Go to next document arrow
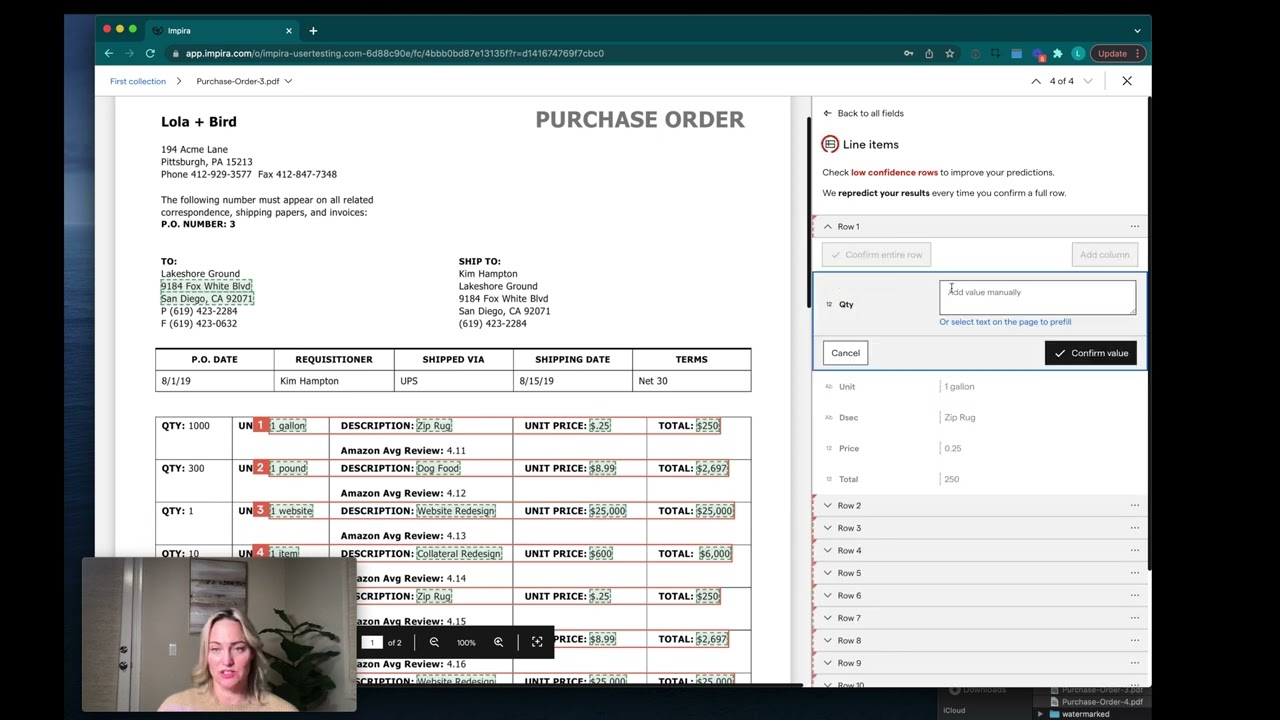This screenshot has height=720, width=1280. pyautogui.click(x=1088, y=81)
